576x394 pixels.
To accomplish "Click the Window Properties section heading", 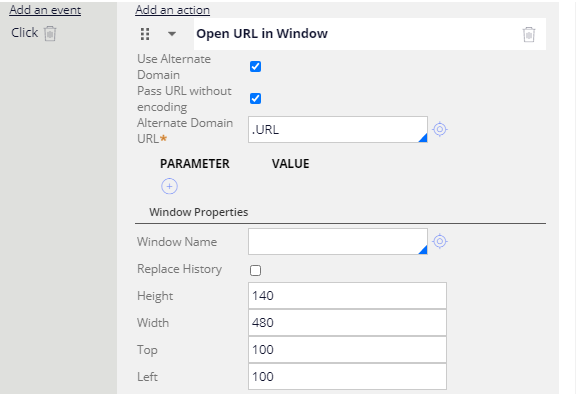I will tap(198, 212).
